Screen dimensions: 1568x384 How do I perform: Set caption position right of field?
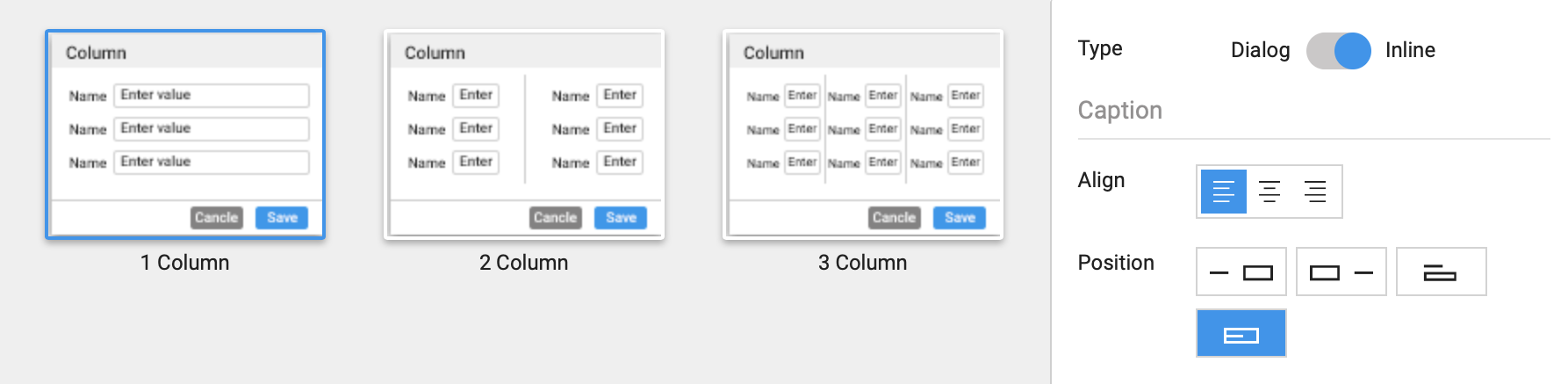(x=1341, y=272)
